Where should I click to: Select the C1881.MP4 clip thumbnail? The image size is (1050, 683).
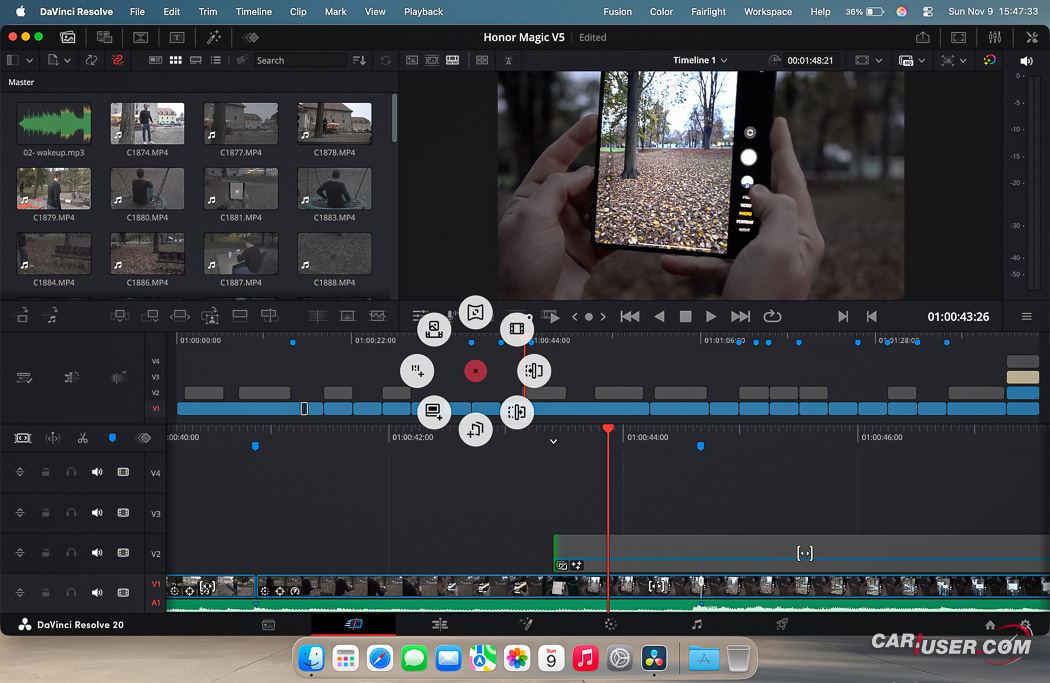click(241, 189)
